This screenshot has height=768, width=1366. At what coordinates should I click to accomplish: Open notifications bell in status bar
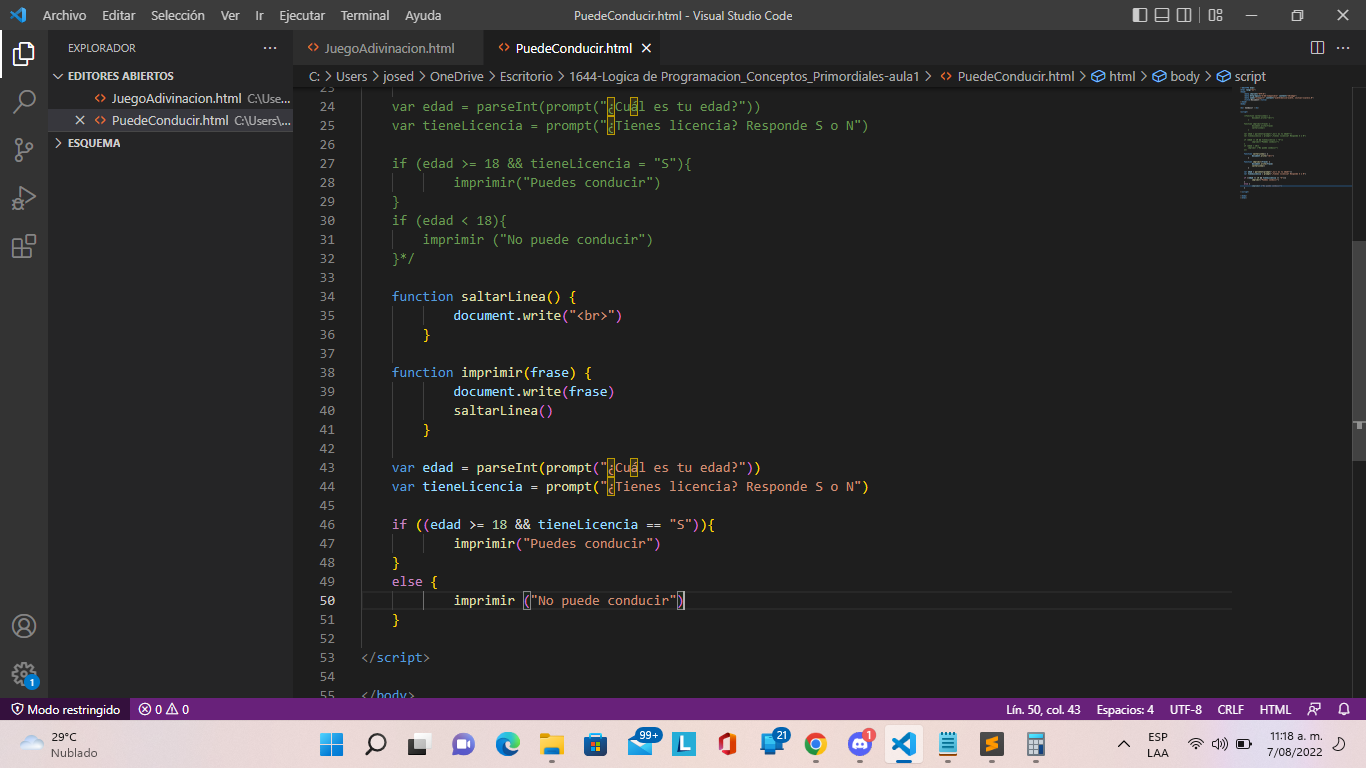coord(1342,709)
